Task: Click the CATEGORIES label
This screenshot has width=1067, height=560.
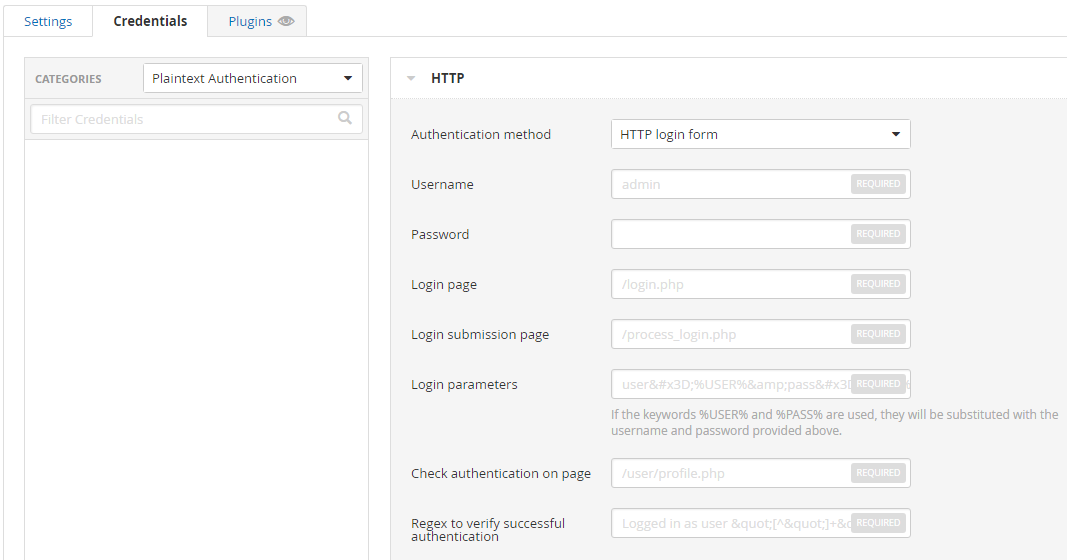Action: pos(68,79)
